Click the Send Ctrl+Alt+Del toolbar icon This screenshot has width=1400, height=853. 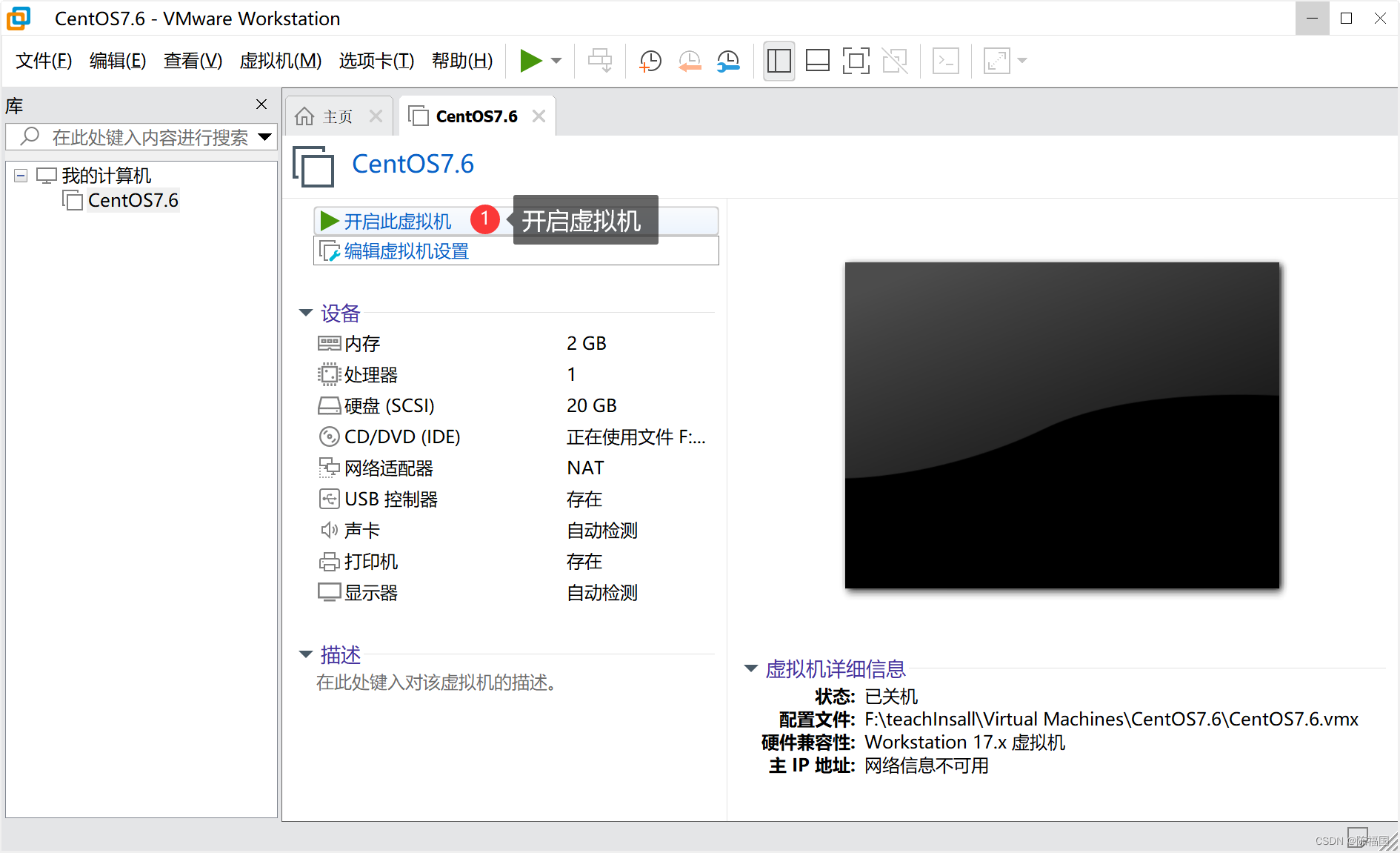[x=600, y=61]
